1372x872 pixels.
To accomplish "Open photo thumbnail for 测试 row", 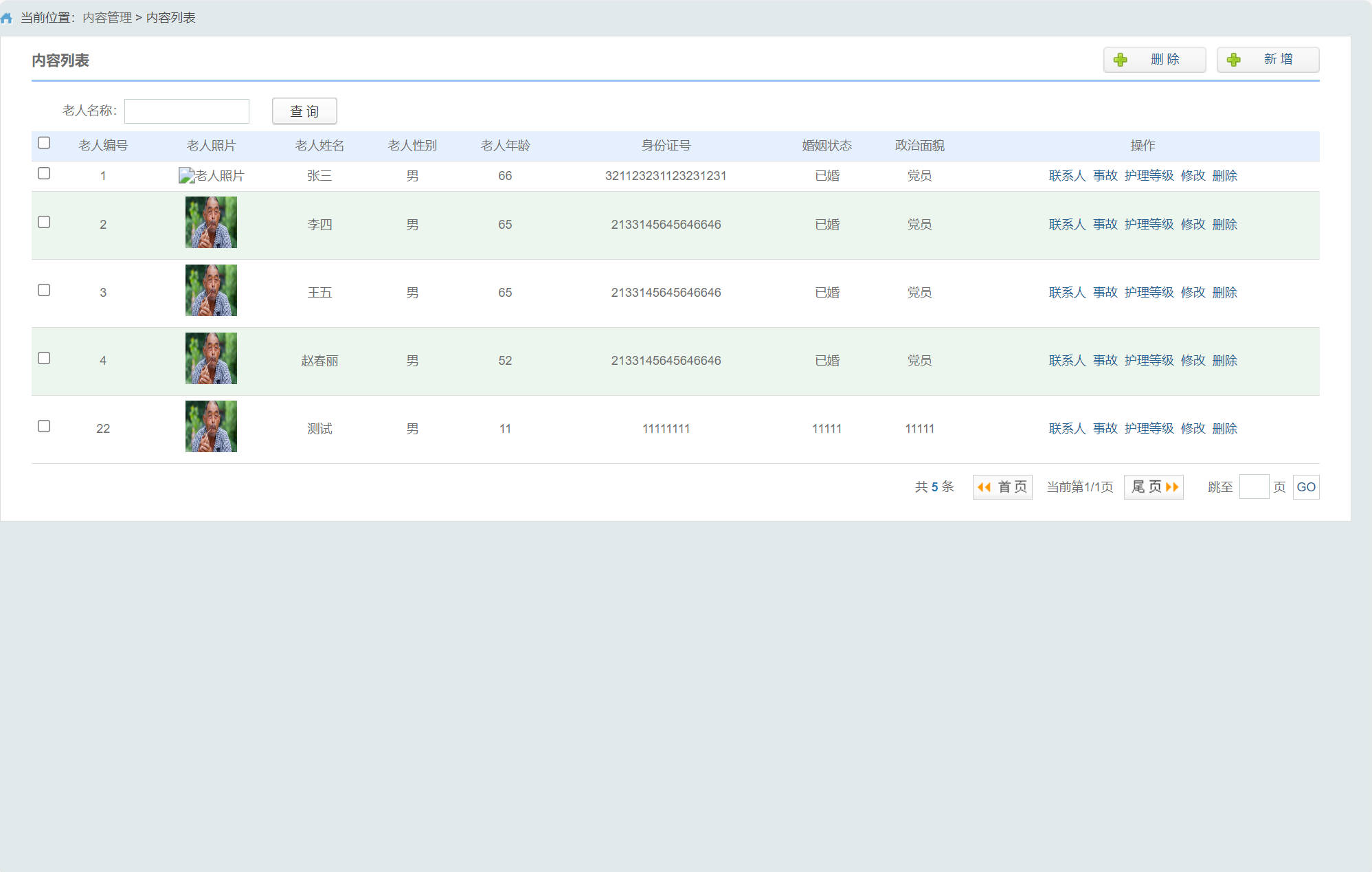I will 211,427.
